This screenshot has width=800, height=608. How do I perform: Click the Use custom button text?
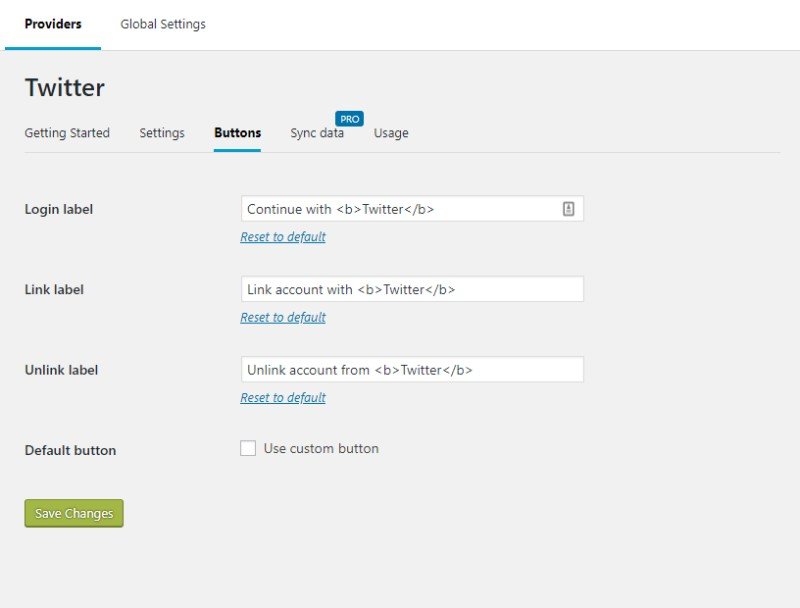(321, 448)
